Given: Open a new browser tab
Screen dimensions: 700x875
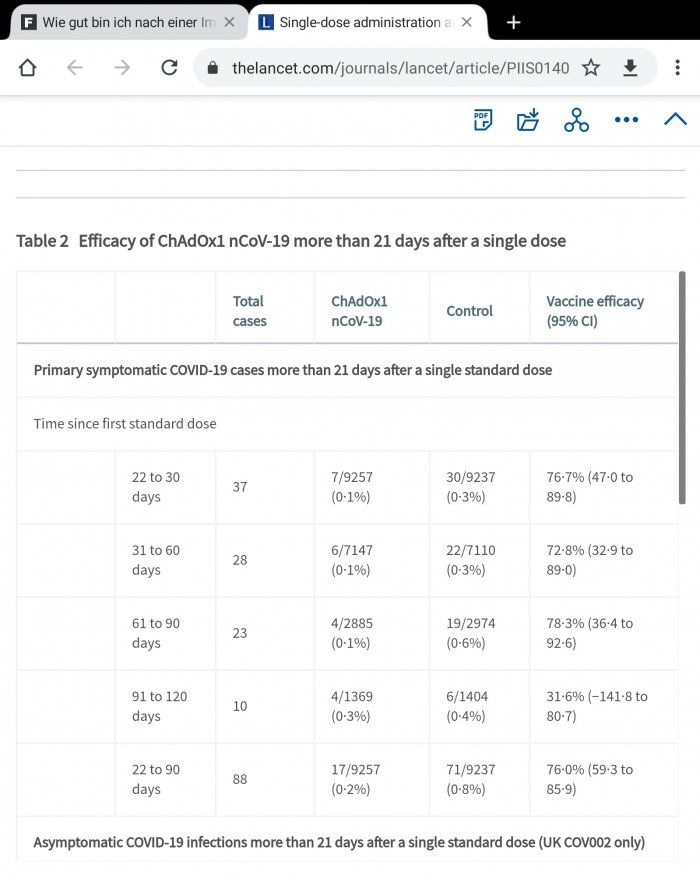Looking at the screenshot, I should pos(514,22).
